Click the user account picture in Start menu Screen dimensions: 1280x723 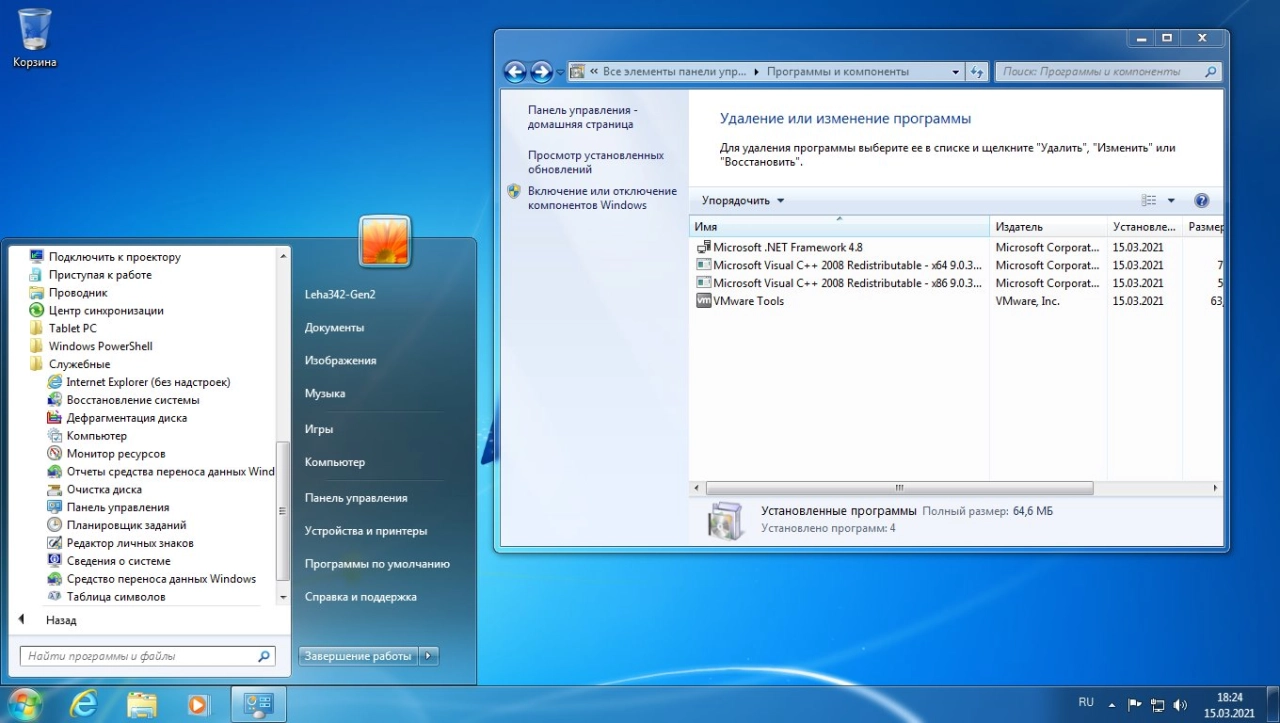(385, 241)
